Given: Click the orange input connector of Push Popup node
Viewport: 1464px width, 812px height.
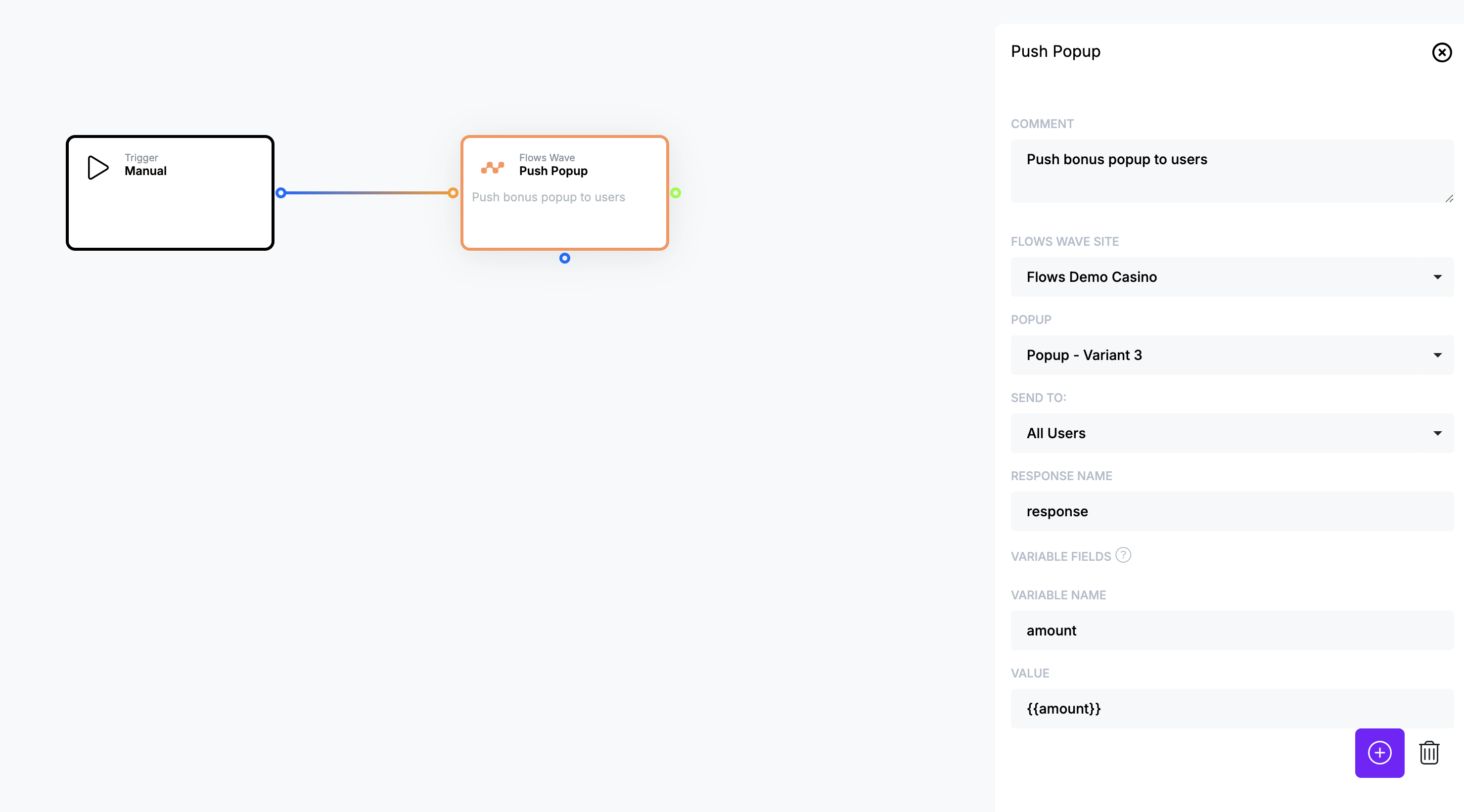Looking at the screenshot, I should point(453,193).
